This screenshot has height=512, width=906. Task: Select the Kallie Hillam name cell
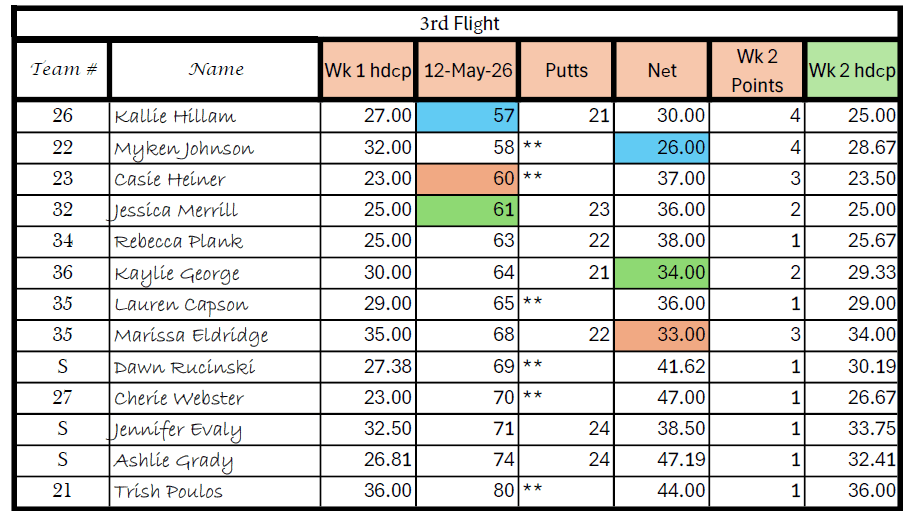tap(214, 116)
